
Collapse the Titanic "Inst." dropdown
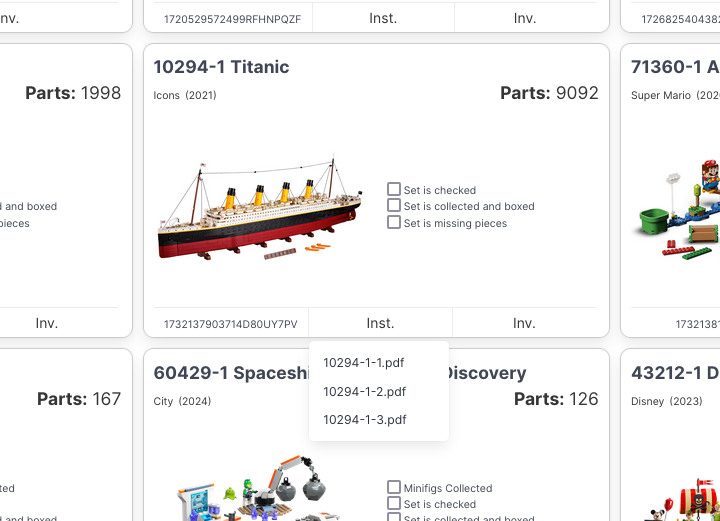pyautogui.click(x=380, y=323)
